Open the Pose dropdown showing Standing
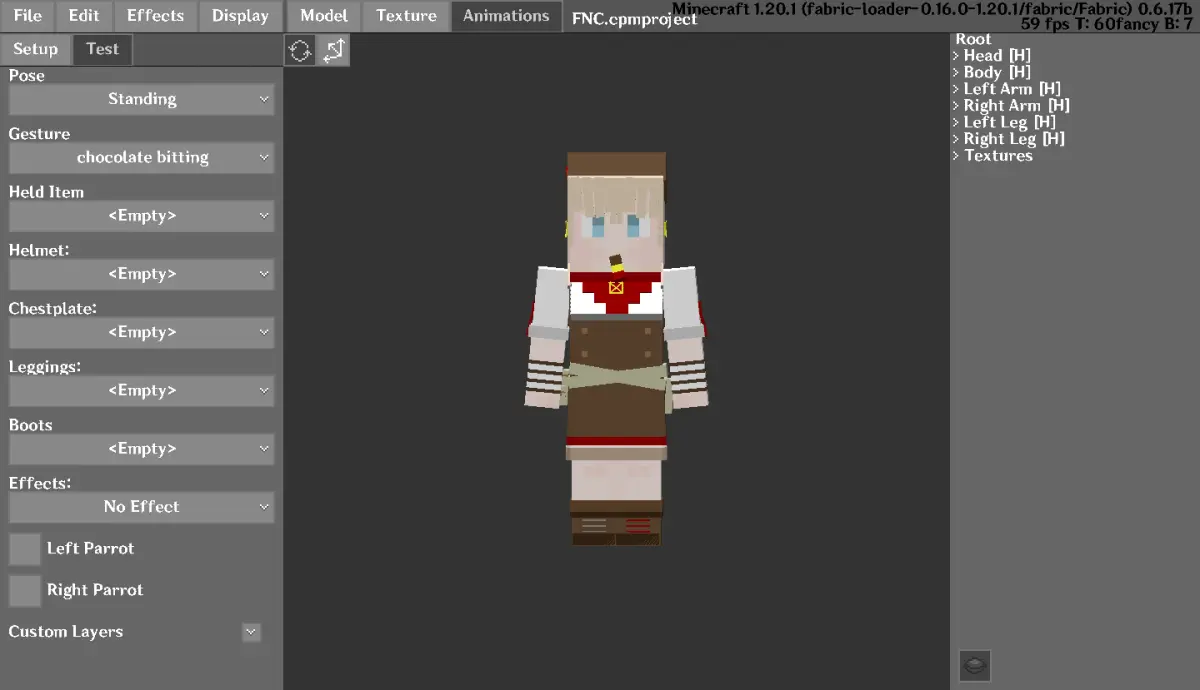The width and height of the screenshot is (1200, 690). pyautogui.click(x=141, y=99)
